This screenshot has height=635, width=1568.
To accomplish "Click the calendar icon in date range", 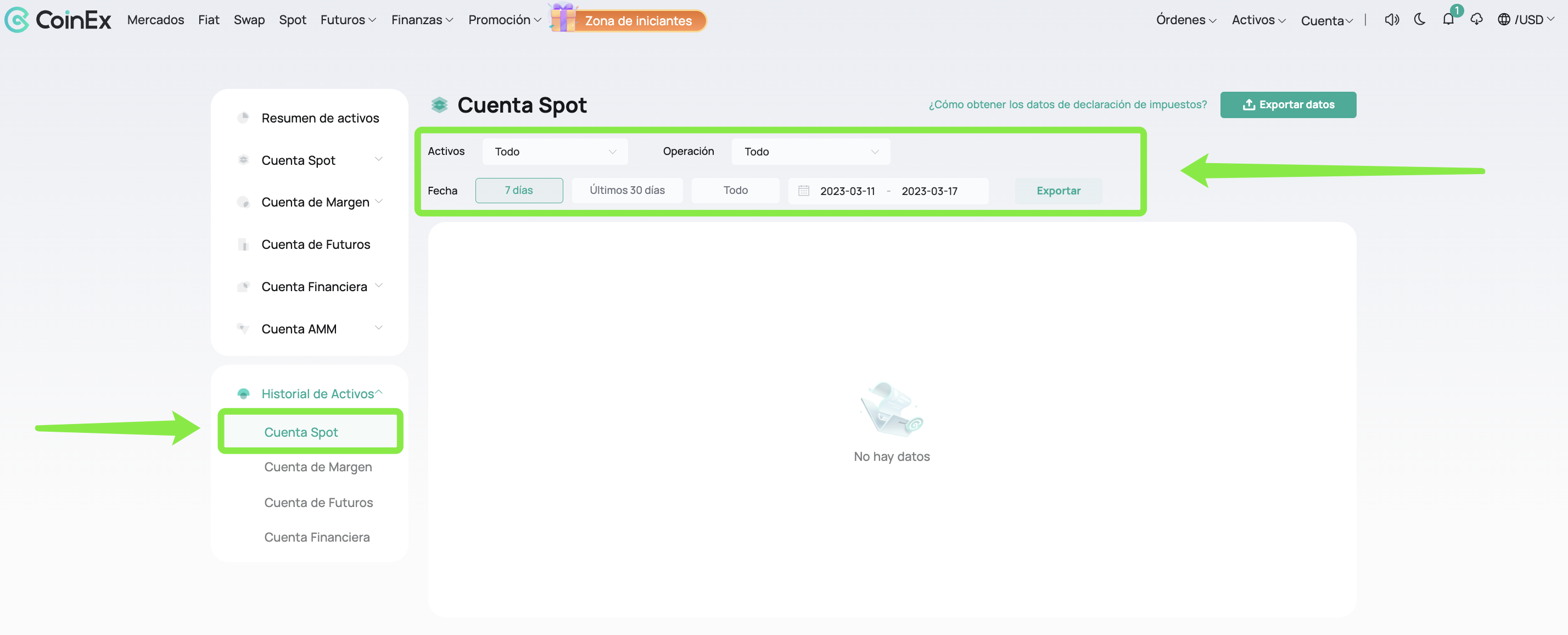I will (803, 191).
